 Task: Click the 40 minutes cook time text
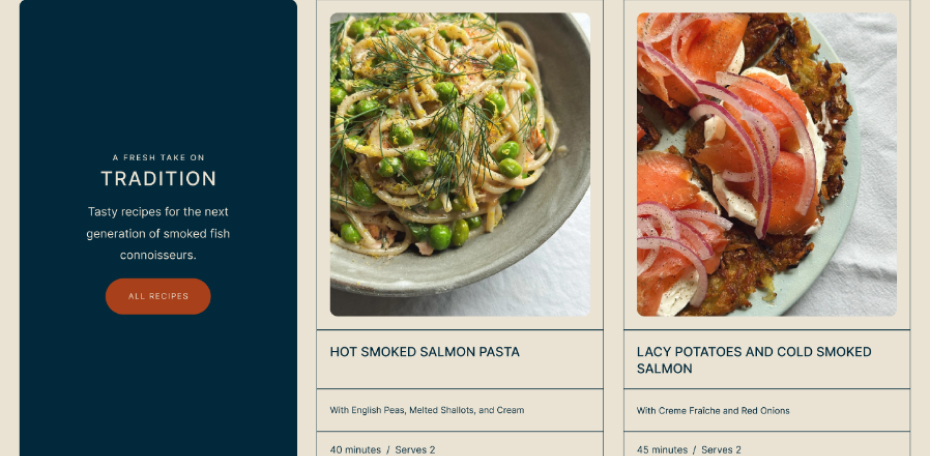tap(355, 449)
